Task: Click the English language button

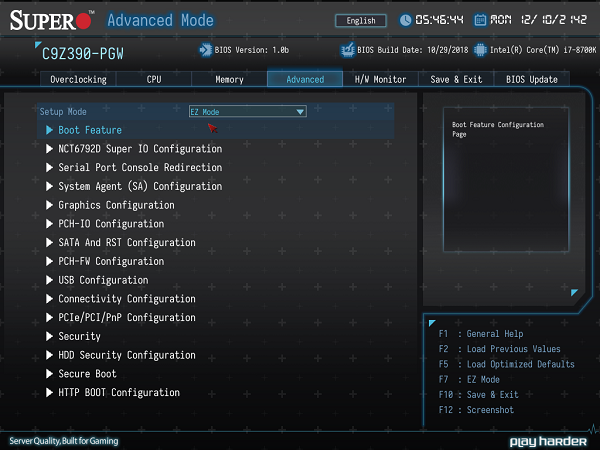Action: 361,20
